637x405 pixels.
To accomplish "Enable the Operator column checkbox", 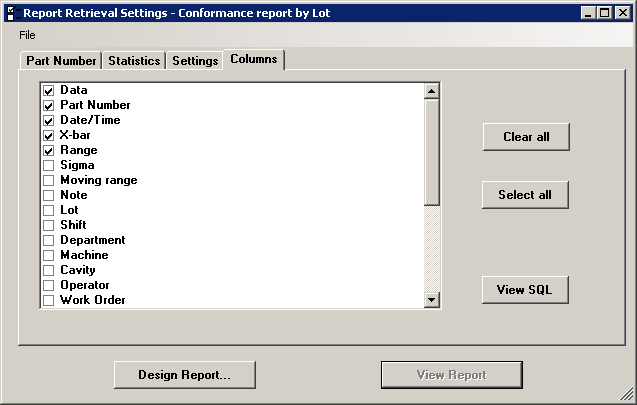I will (48, 285).
